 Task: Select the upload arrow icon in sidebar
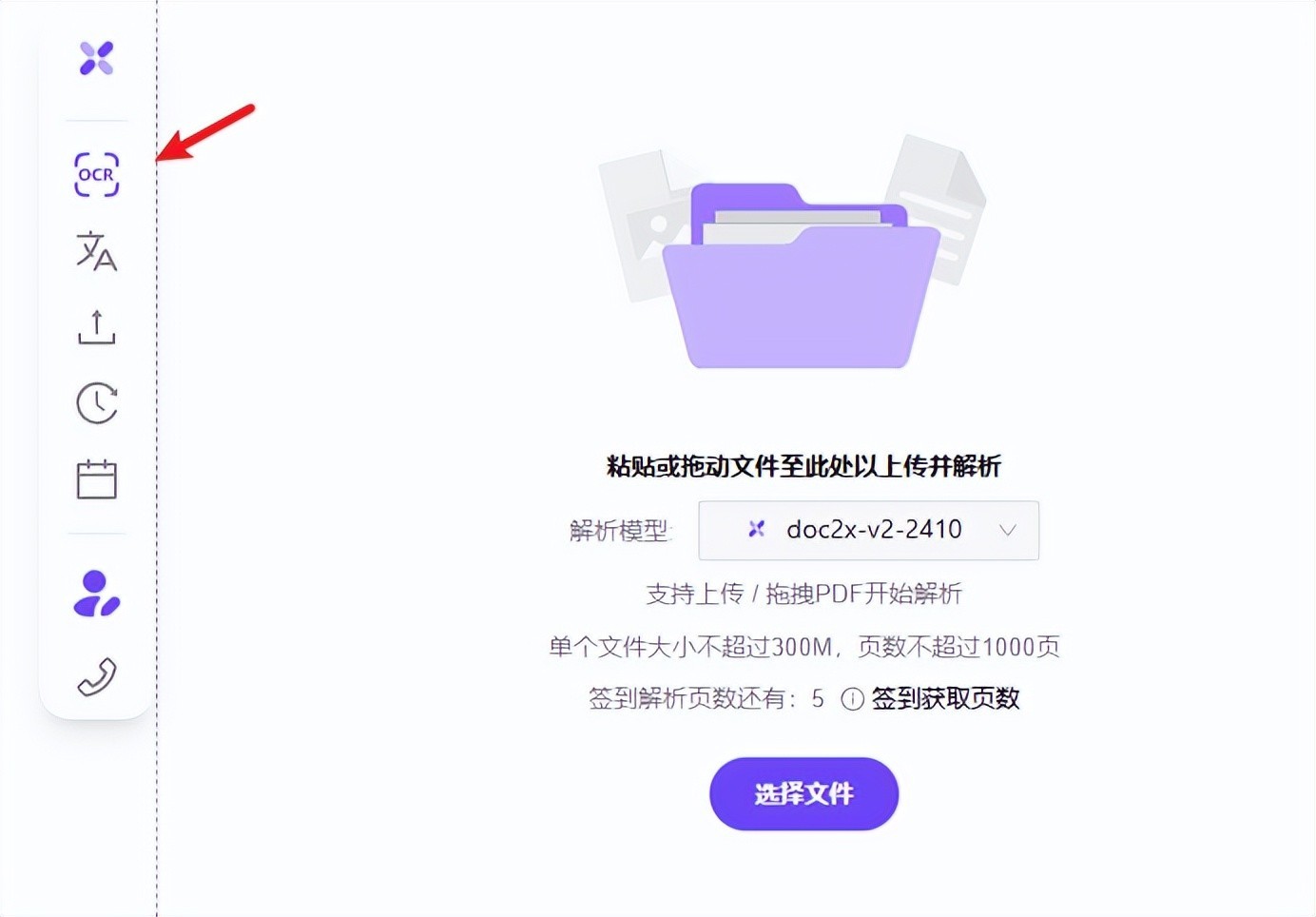coord(96,327)
